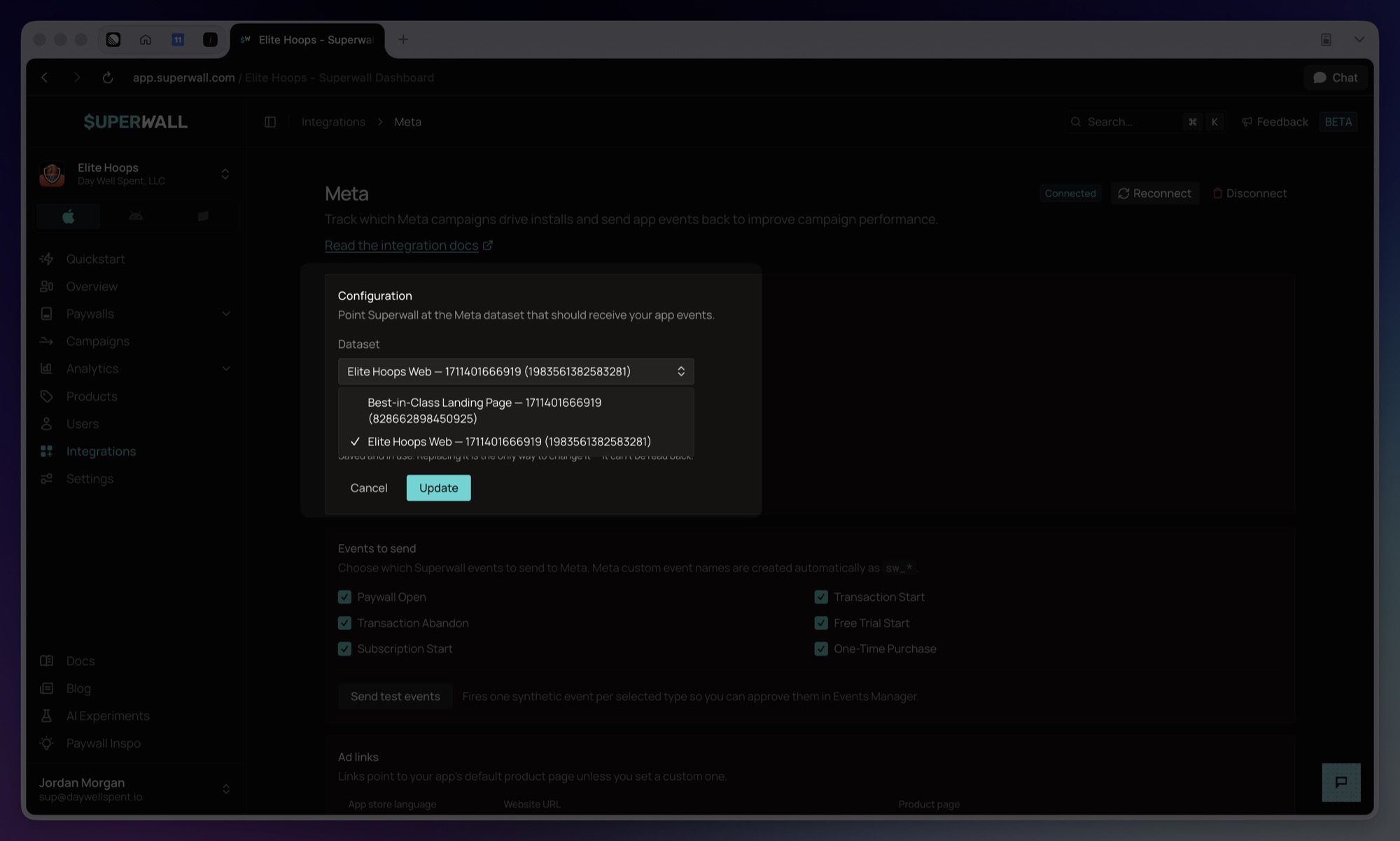Uncheck the Transaction Abandon checkbox
1400x841 pixels.
tap(344, 623)
